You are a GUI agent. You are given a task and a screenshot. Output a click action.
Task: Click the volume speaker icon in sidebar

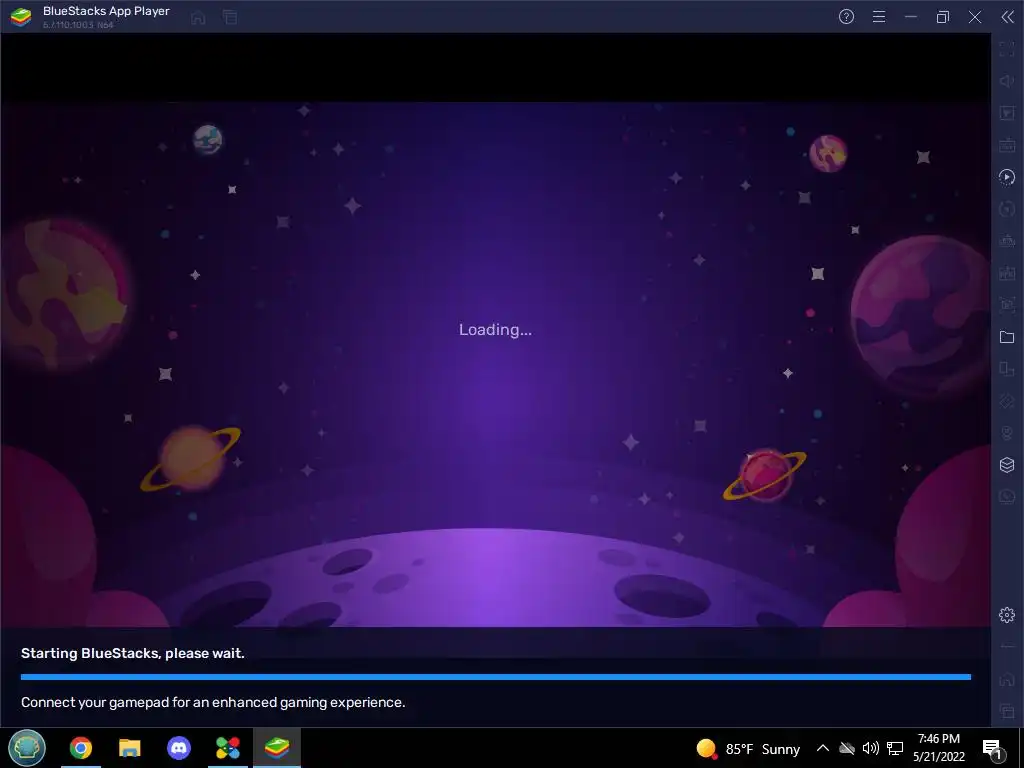[1007, 81]
